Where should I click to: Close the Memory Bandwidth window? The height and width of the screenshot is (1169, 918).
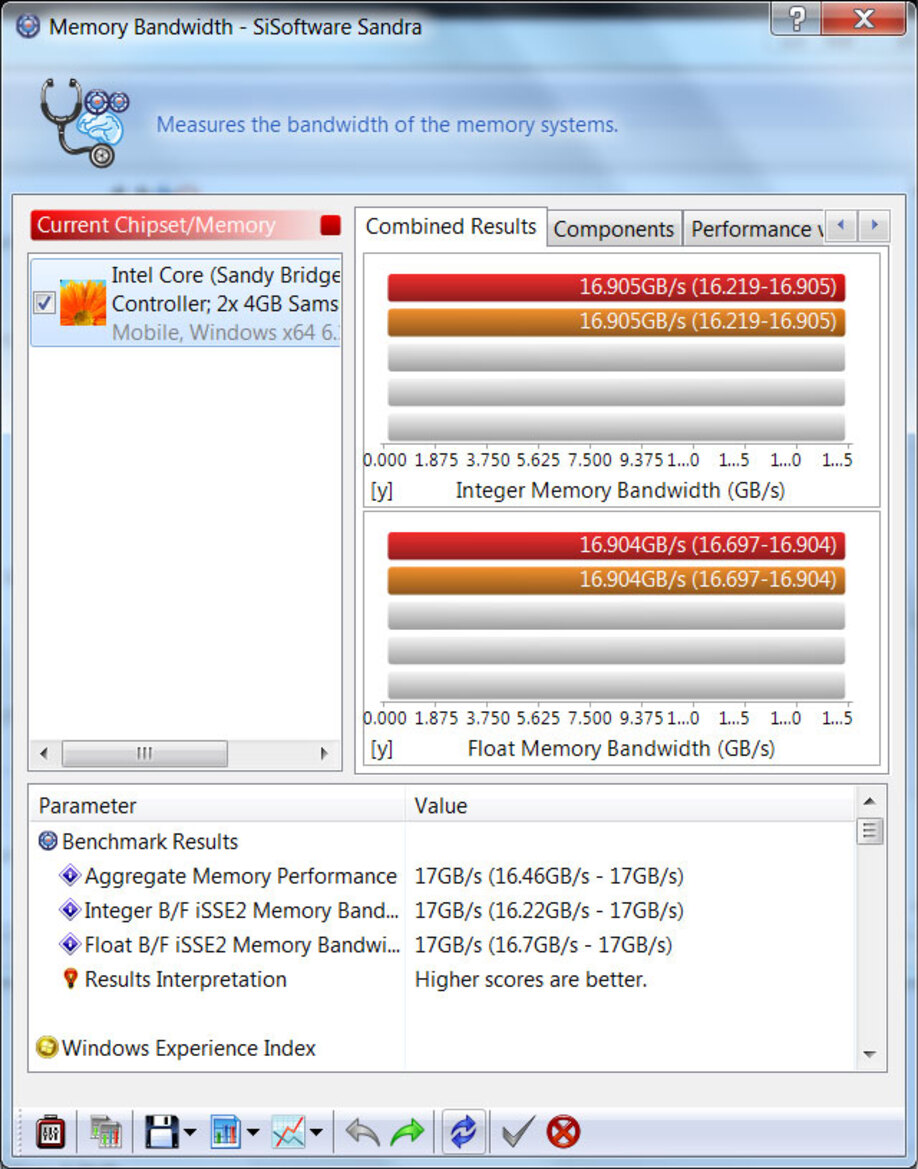864,19
